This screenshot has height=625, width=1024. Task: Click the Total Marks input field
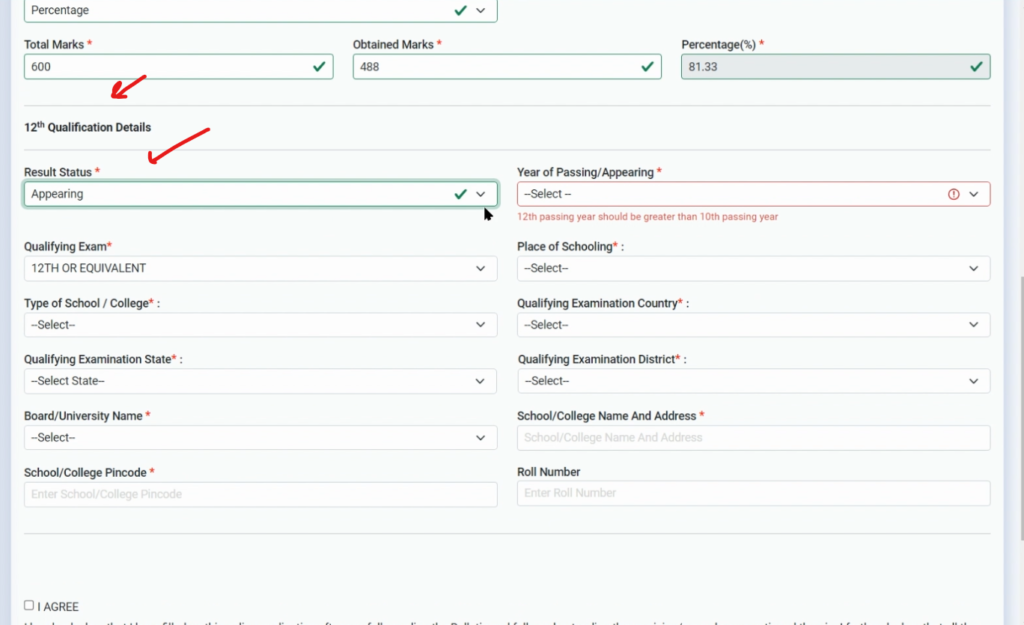point(165,67)
